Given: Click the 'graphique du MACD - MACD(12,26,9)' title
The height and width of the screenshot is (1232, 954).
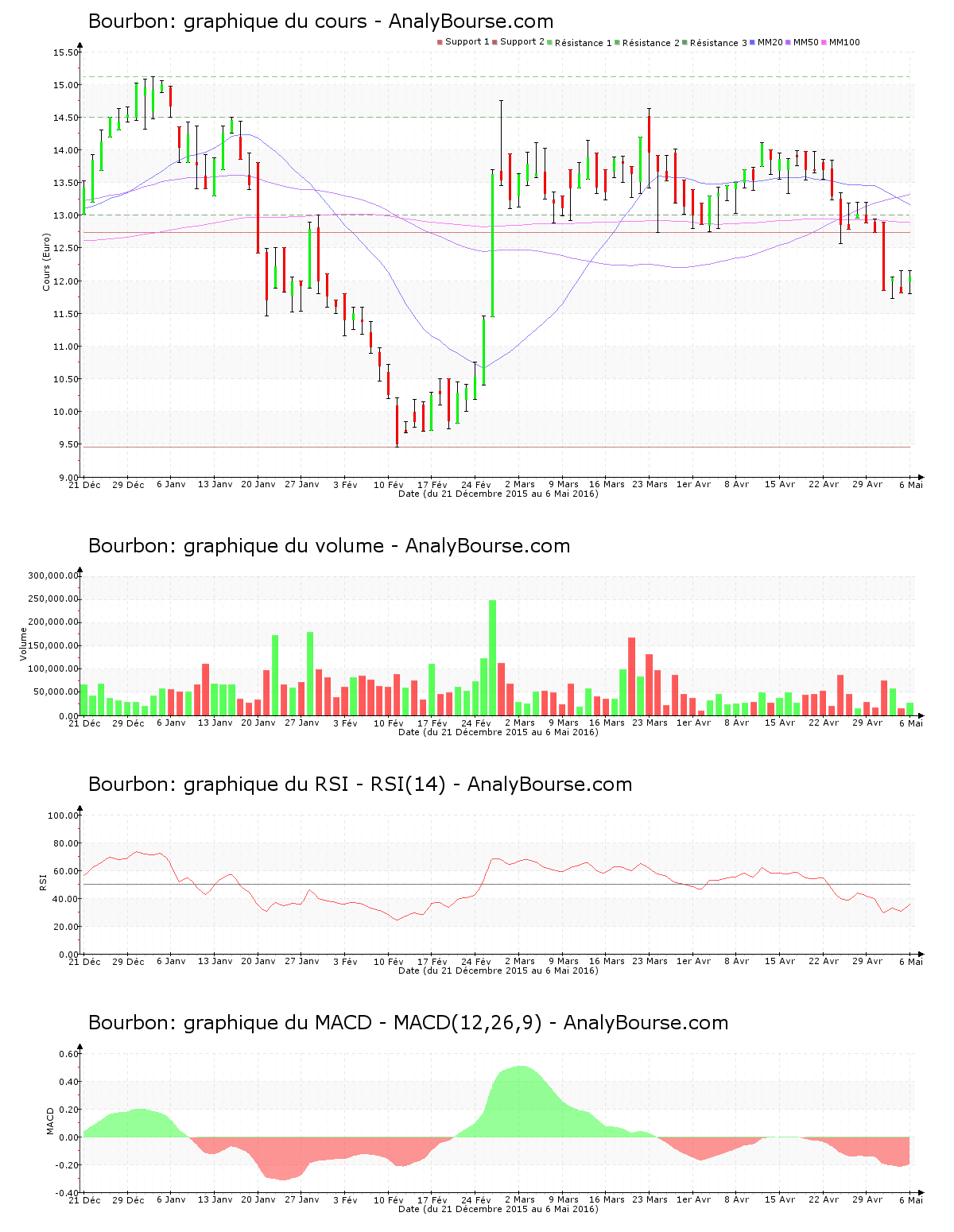Looking at the screenshot, I should click(363, 1023).
